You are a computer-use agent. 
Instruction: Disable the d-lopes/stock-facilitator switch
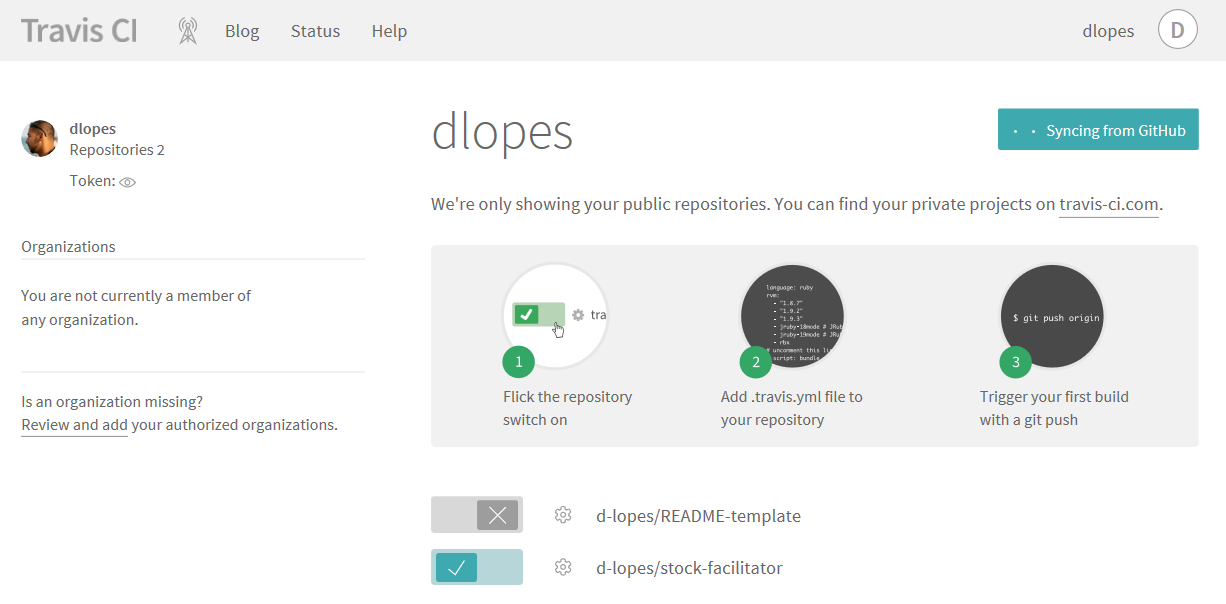(x=477, y=567)
